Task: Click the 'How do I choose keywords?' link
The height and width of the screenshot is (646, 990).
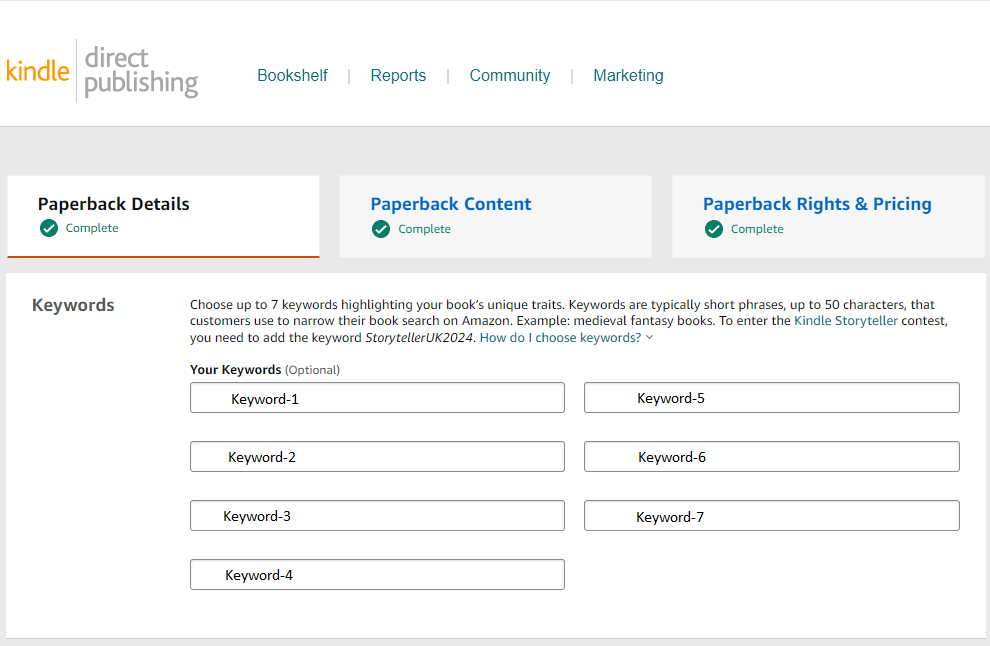Action: click(x=561, y=337)
